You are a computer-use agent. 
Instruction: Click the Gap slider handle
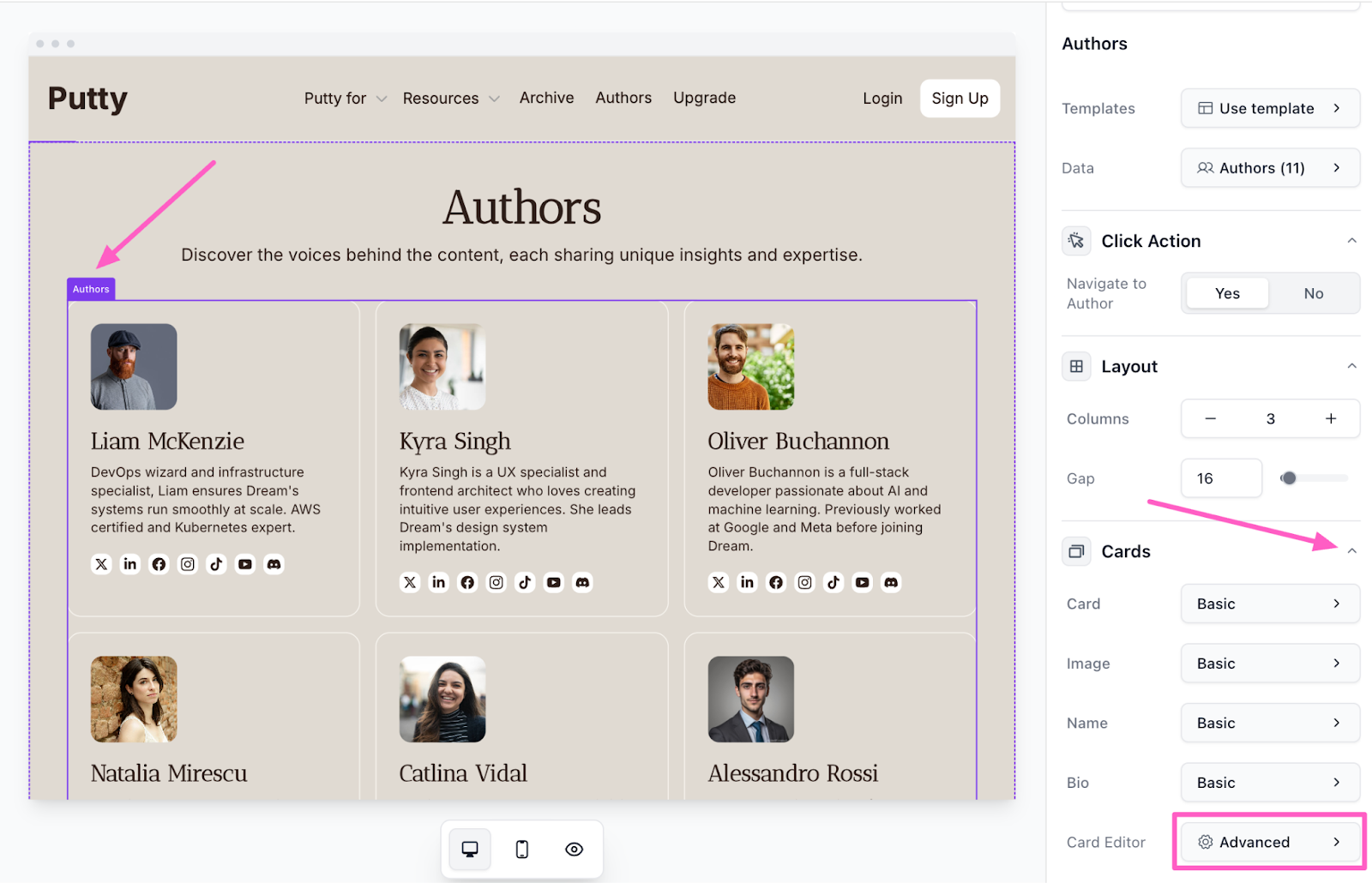(x=1288, y=478)
